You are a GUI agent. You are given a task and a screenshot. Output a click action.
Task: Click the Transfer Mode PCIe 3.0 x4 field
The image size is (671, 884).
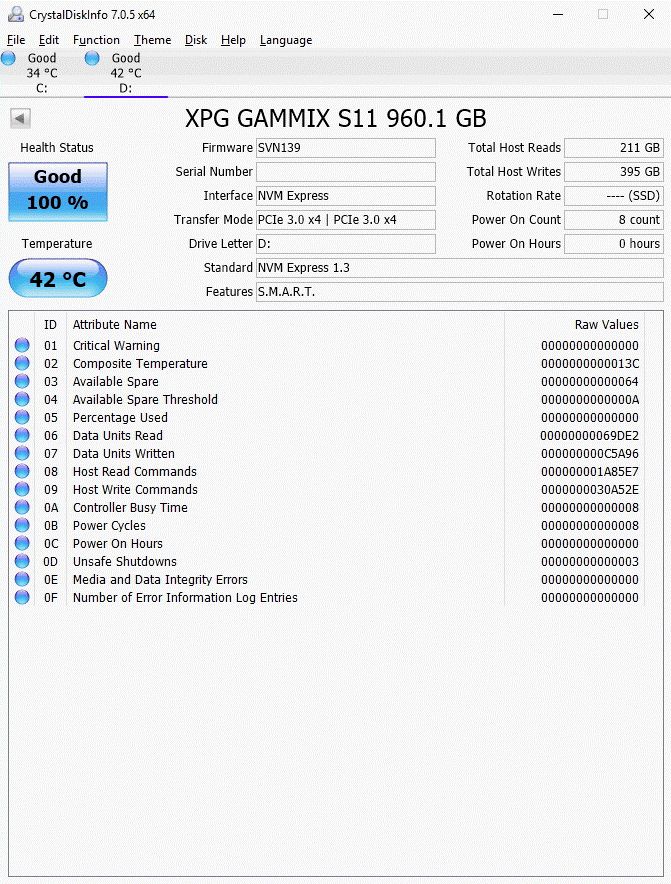pyautogui.click(x=346, y=220)
